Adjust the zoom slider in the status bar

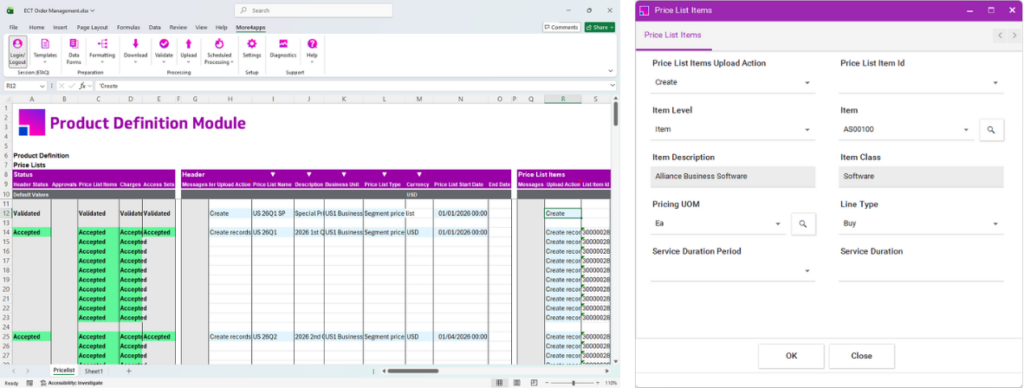pyautogui.click(x=573, y=383)
